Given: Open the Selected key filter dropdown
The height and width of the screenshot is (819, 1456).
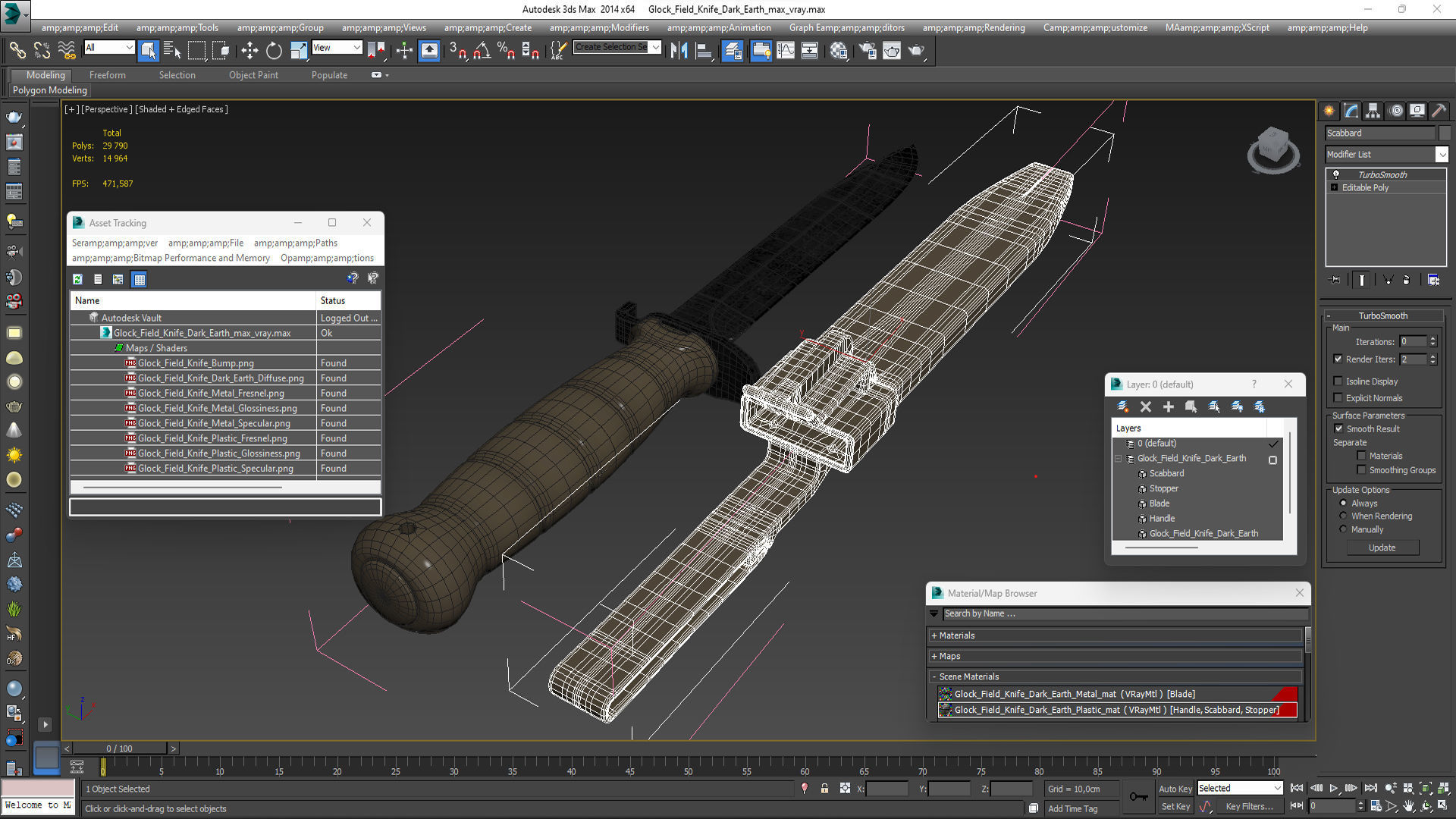Looking at the screenshot, I should point(1239,789).
